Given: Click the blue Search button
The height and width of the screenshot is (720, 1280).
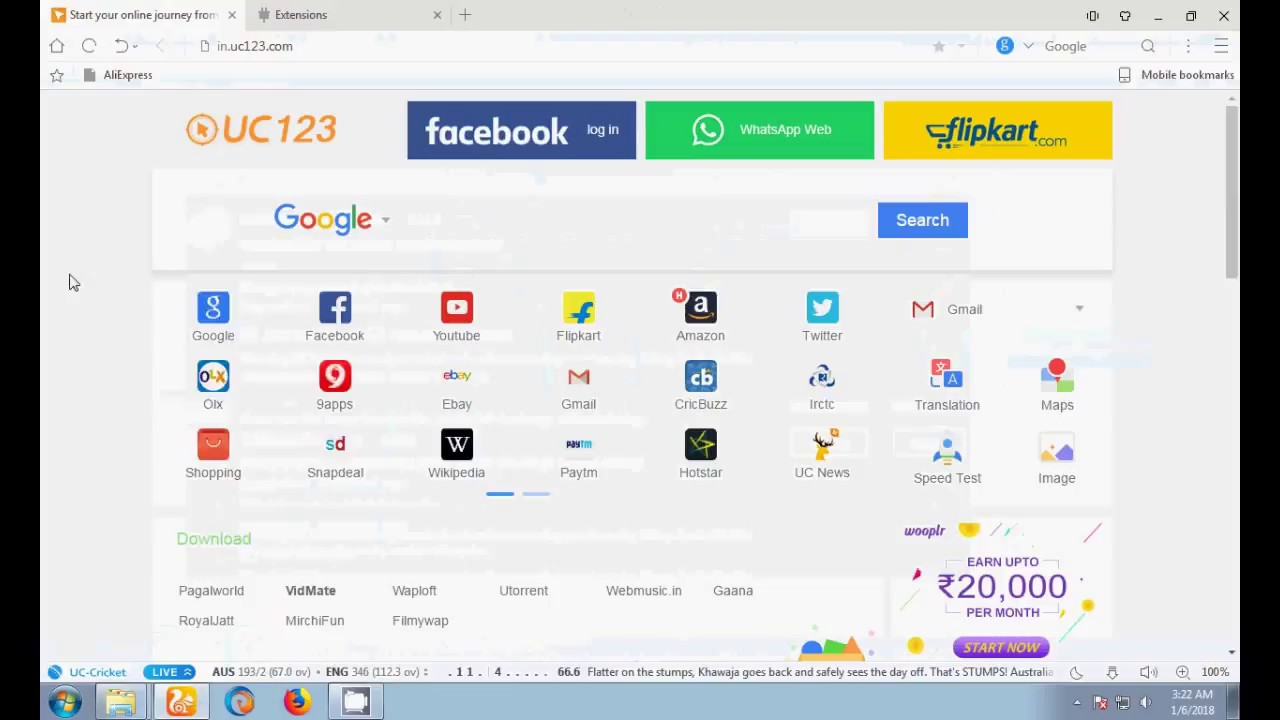Looking at the screenshot, I should [922, 220].
